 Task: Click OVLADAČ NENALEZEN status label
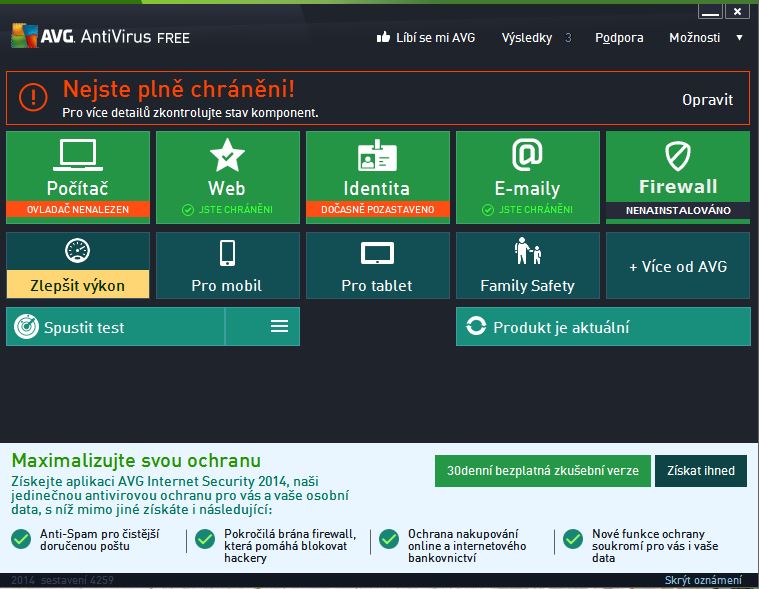[x=78, y=210]
